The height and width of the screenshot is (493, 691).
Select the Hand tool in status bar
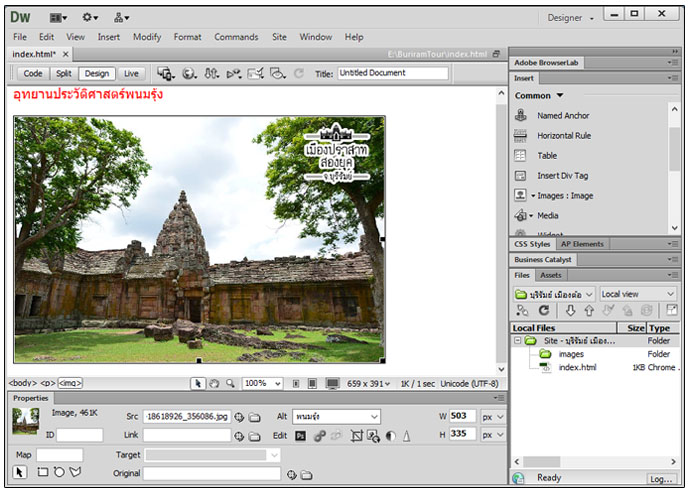click(x=214, y=383)
